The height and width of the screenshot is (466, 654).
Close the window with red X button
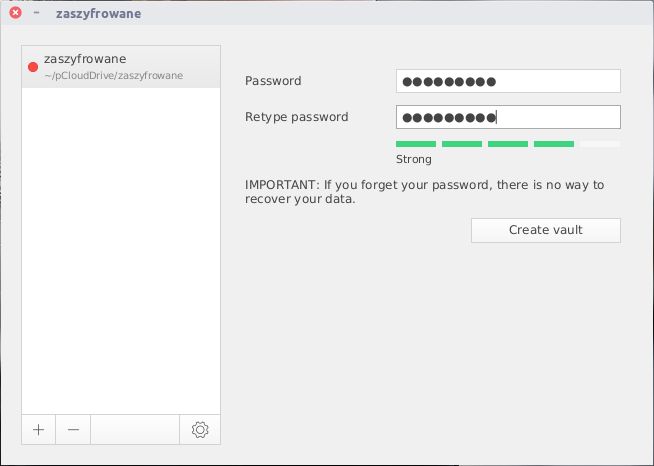[15, 13]
